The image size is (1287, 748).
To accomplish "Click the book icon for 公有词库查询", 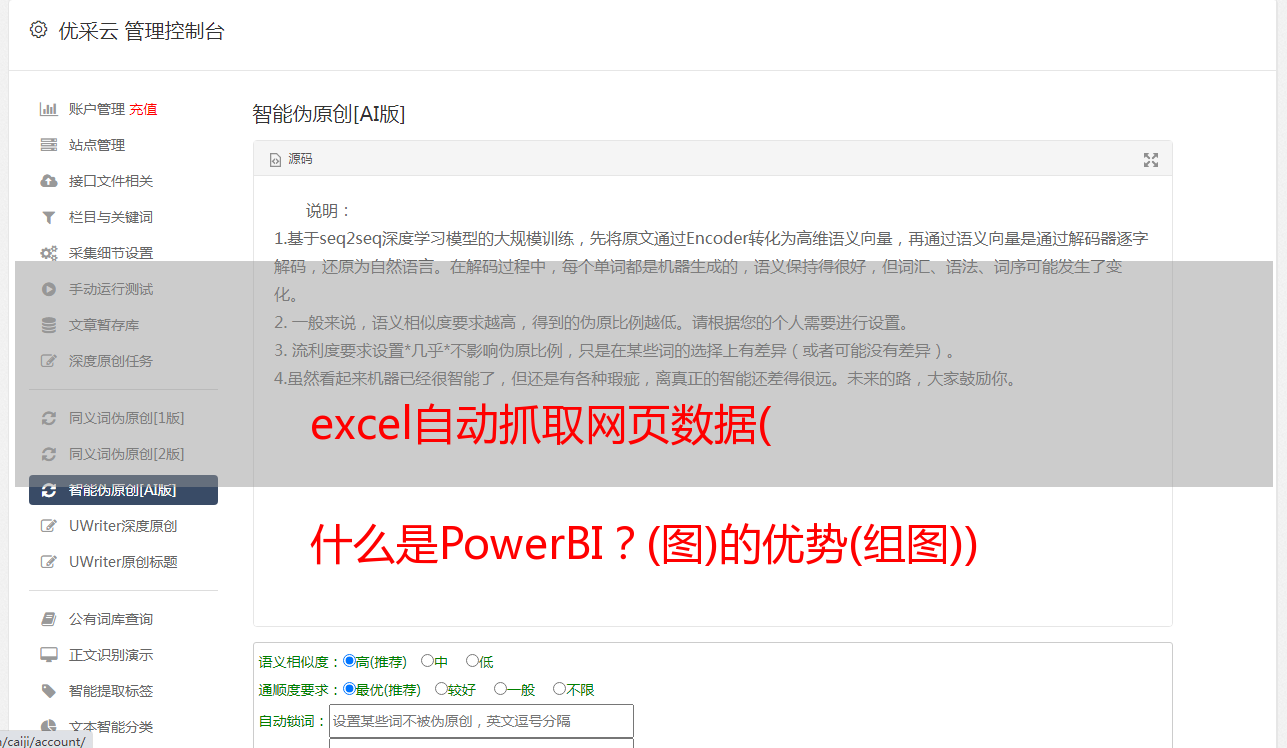I will coord(48,619).
